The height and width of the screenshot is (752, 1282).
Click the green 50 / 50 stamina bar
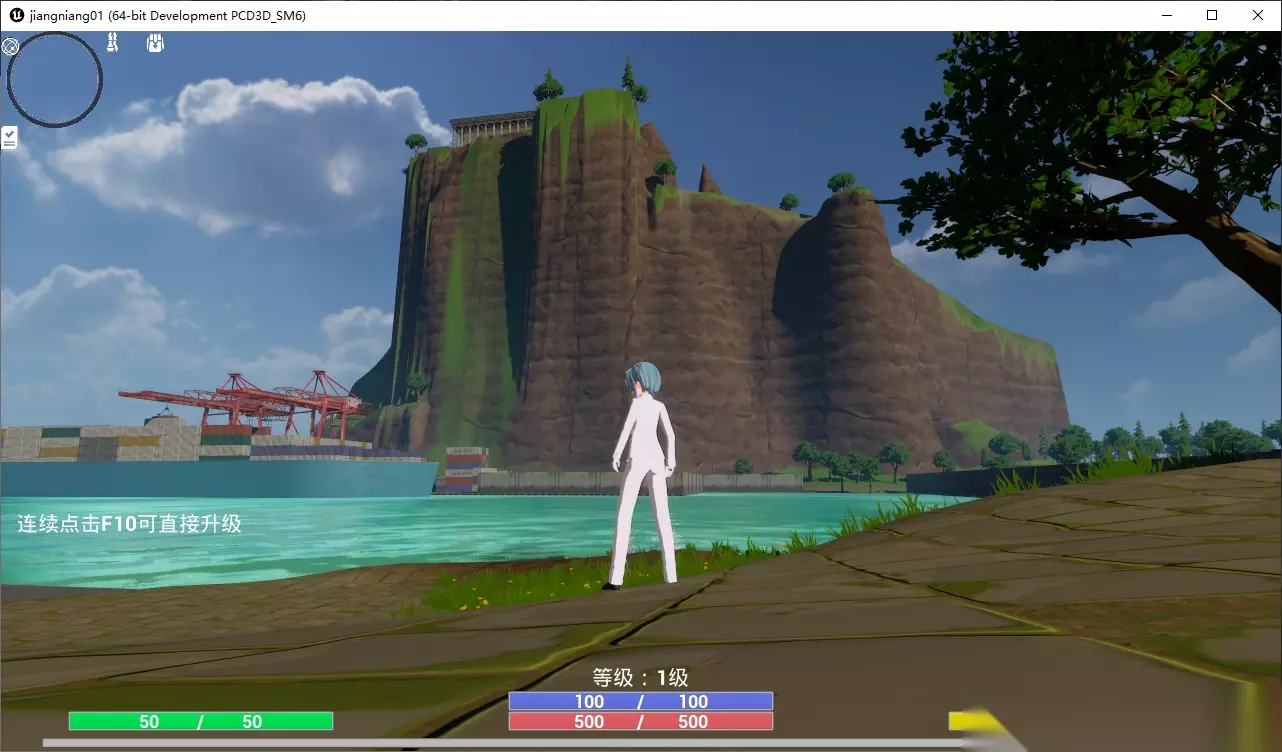click(200, 721)
